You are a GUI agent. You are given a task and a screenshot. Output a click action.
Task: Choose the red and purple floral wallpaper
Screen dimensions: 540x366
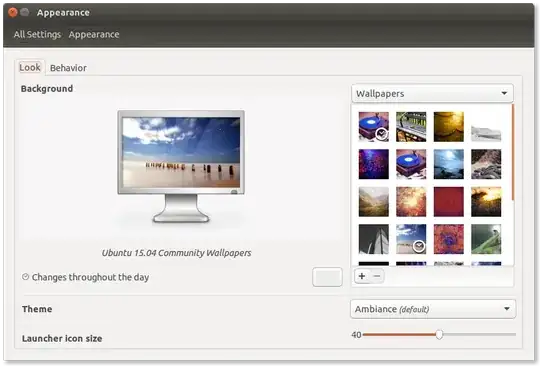(449, 239)
